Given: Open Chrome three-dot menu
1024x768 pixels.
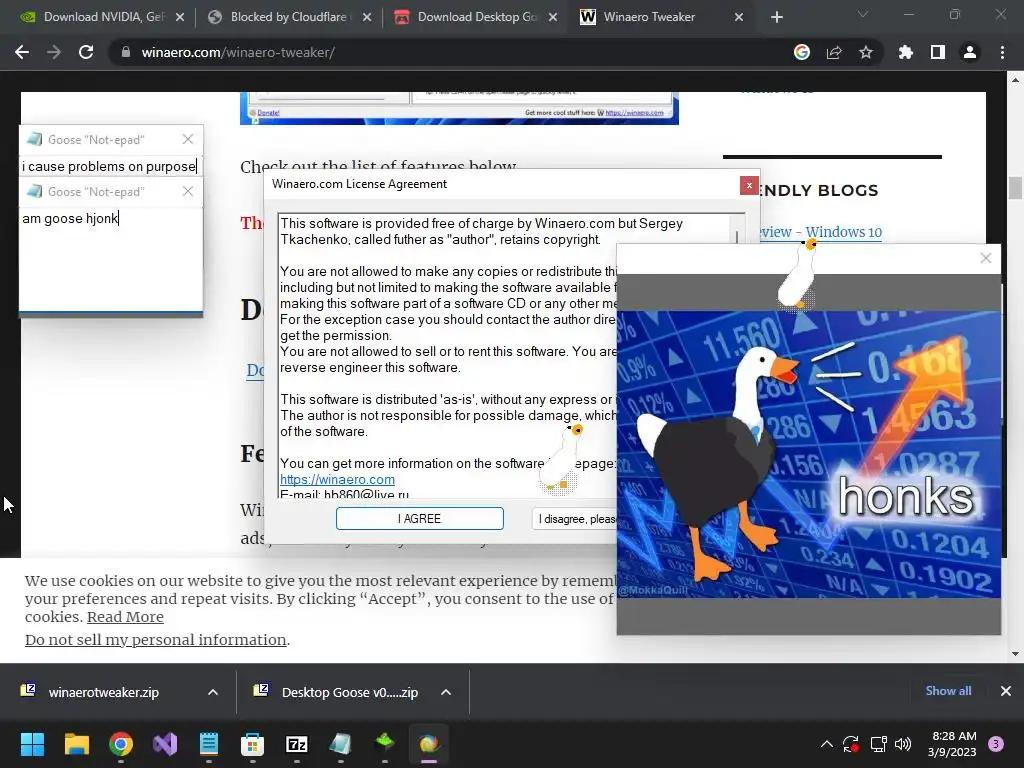Looking at the screenshot, I should [x=1002, y=52].
